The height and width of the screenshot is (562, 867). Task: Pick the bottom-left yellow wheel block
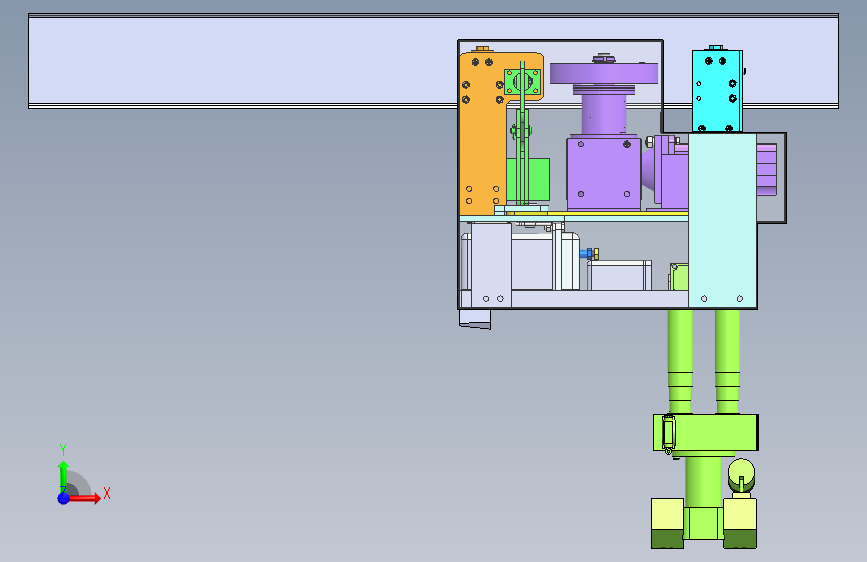[x=667, y=523]
